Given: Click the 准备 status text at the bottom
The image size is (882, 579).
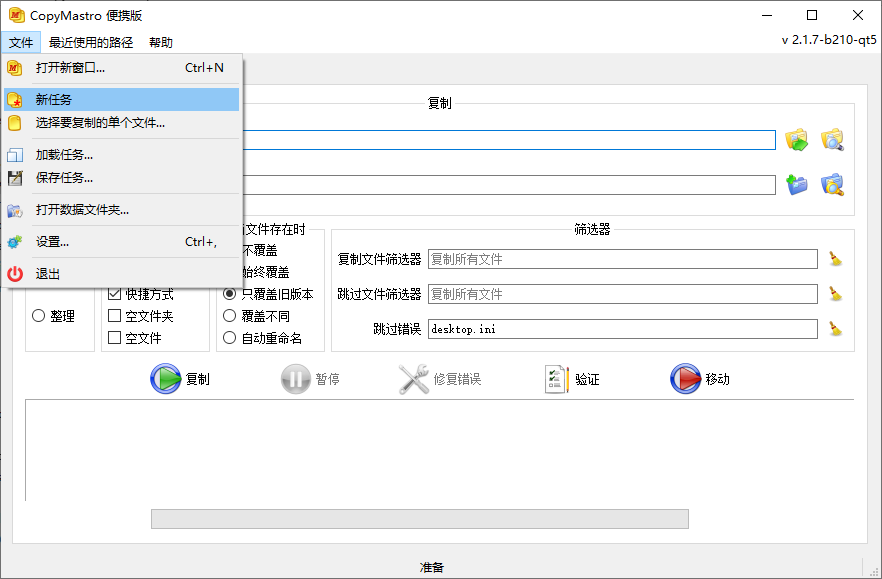Looking at the screenshot, I should [x=432, y=567].
